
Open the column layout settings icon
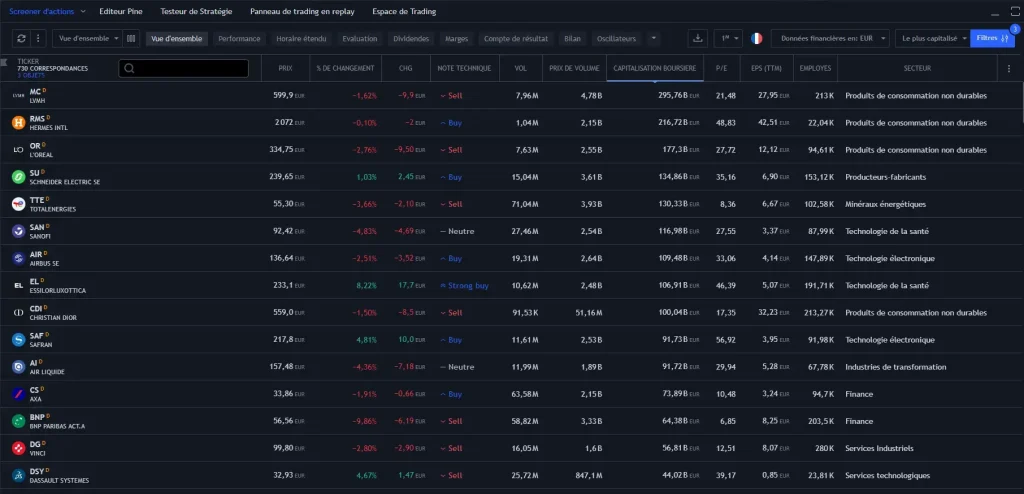click(x=131, y=39)
